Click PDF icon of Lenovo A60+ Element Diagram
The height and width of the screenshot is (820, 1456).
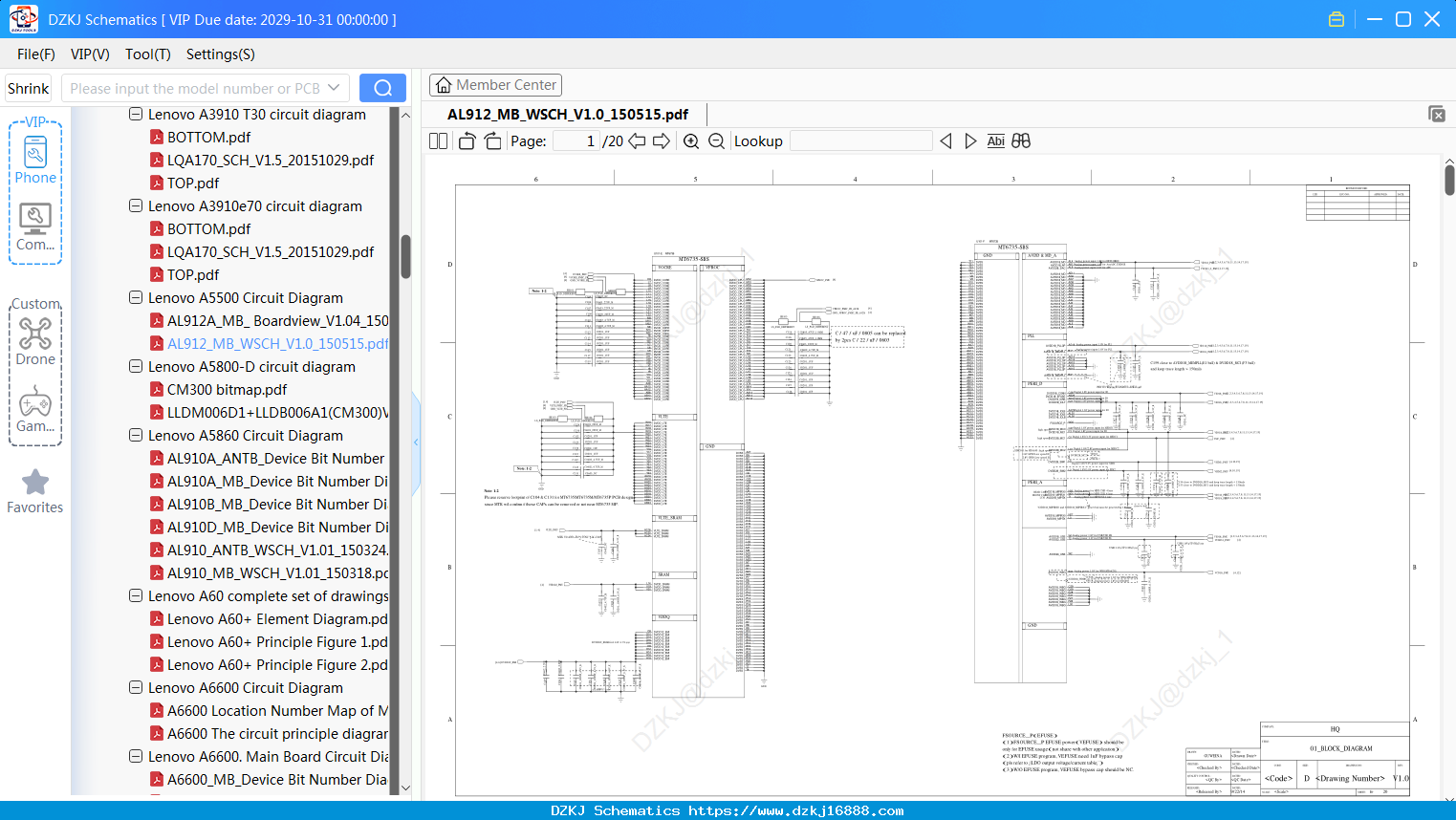tap(157, 619)
